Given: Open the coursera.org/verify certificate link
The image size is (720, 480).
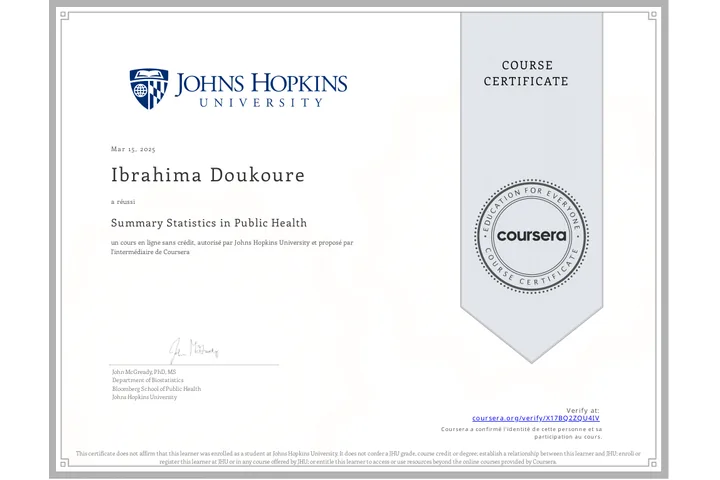Looking at the screenshot, I should [x=535, y=418].
